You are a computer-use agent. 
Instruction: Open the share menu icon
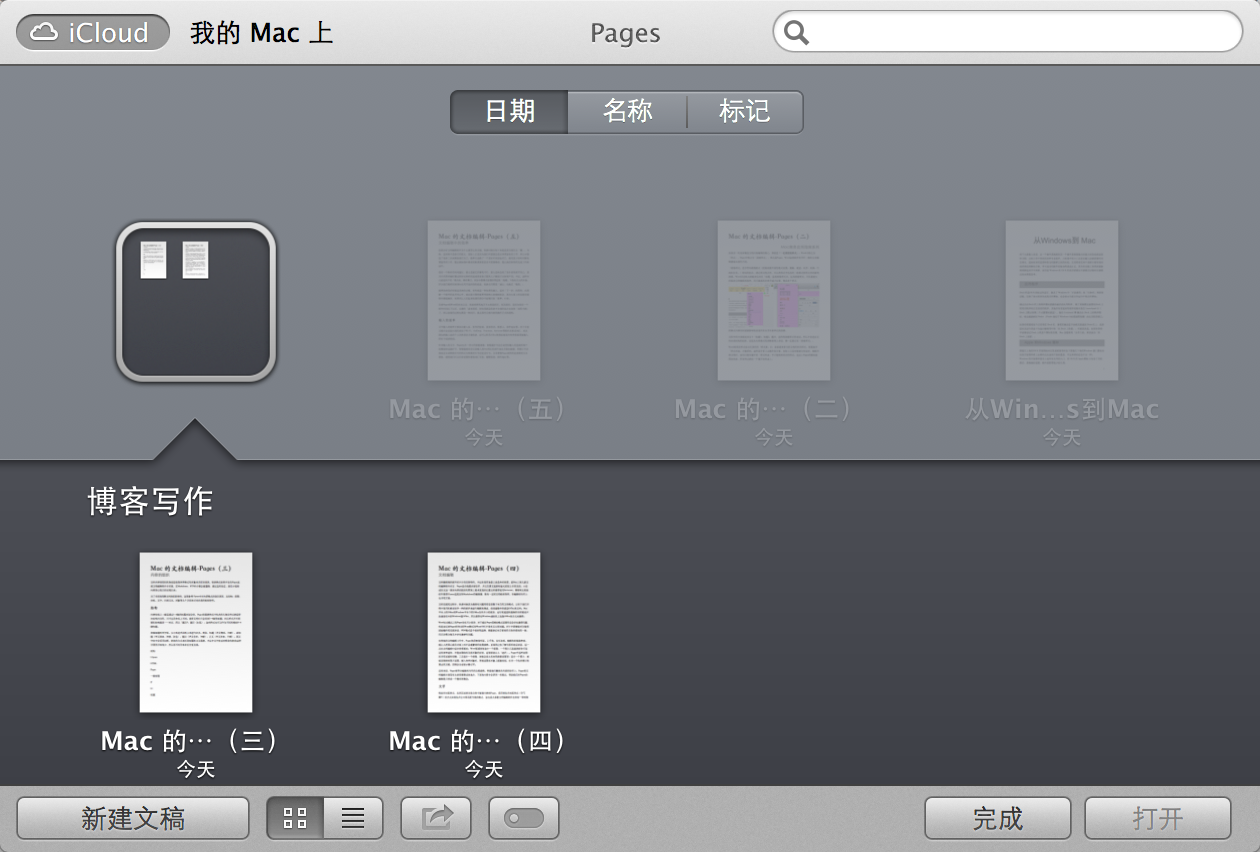pos(436,818)
